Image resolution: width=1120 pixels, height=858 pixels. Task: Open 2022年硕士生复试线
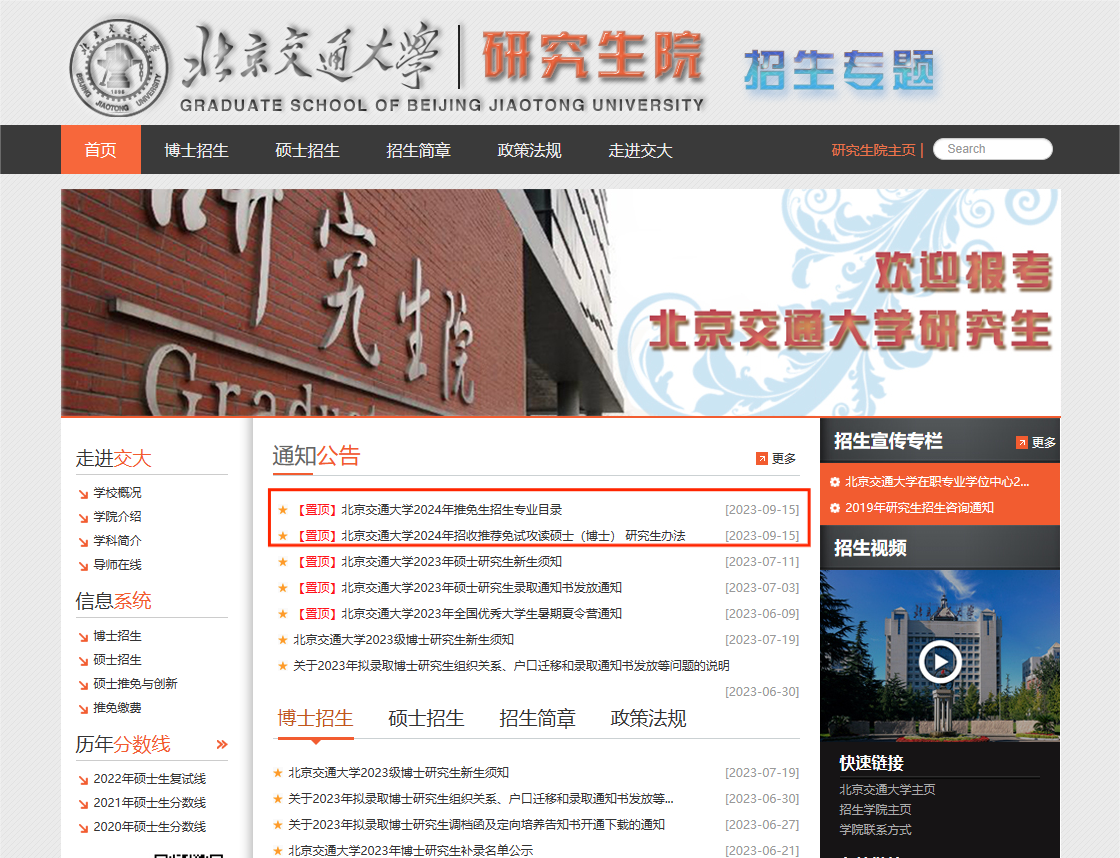point(149,779)
